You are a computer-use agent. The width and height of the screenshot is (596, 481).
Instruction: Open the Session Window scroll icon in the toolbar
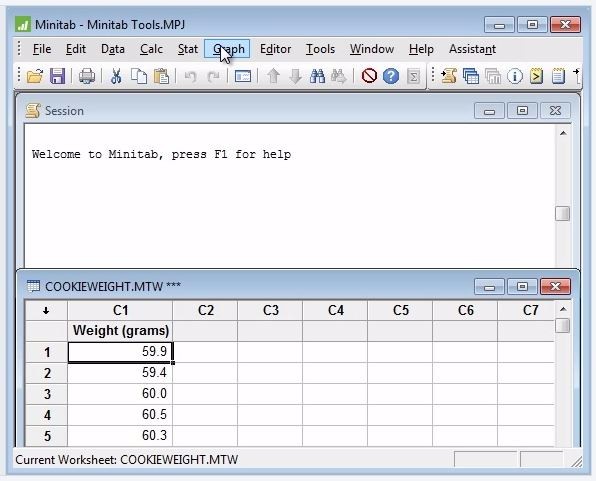pyautogui.click(x=449, y=76)
